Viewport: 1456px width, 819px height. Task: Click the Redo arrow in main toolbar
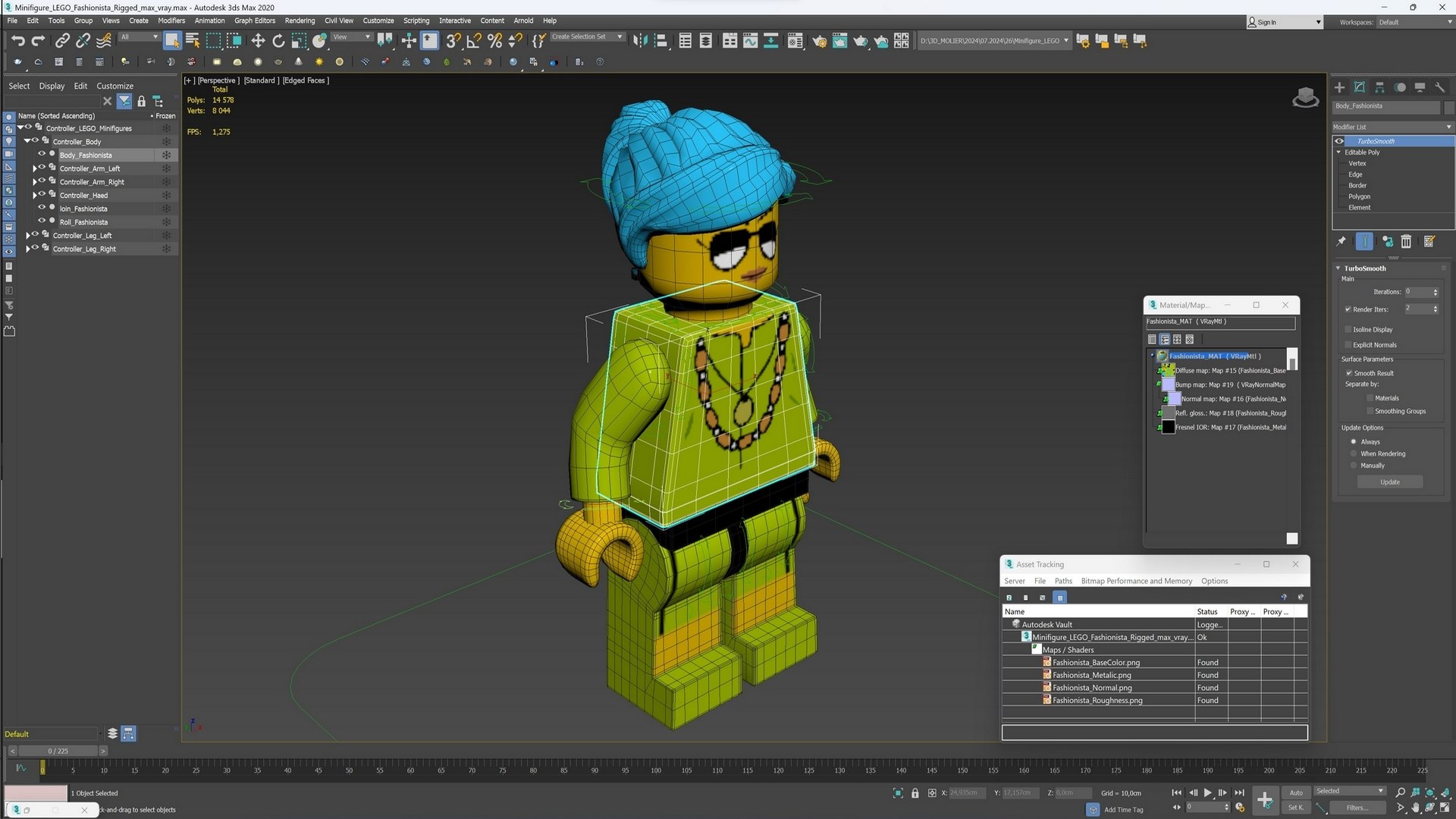(38, 41)
